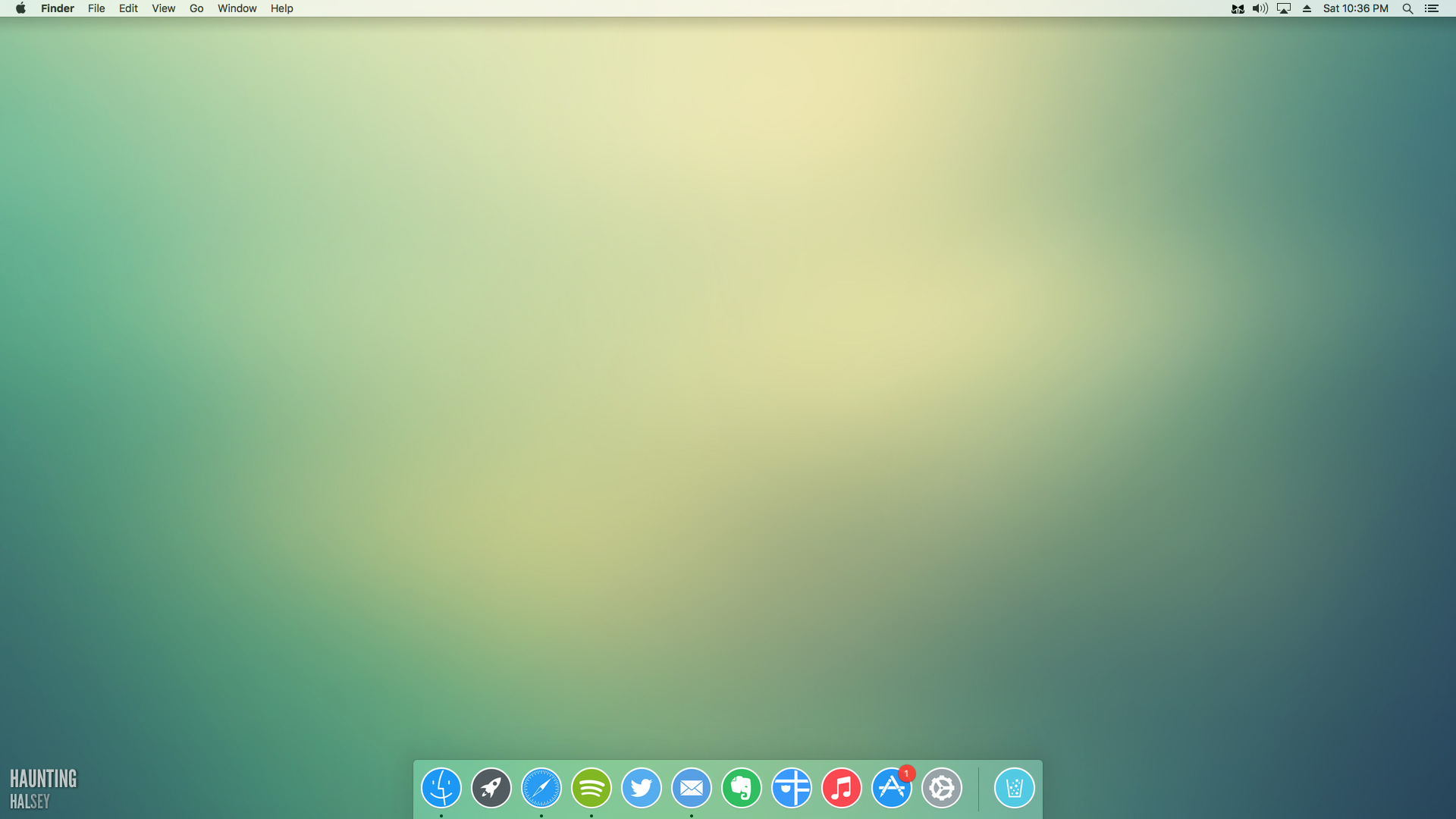Open Spotlight search magnifier
Screen dimensions: 1456x819
click(x=1407, y=8)
